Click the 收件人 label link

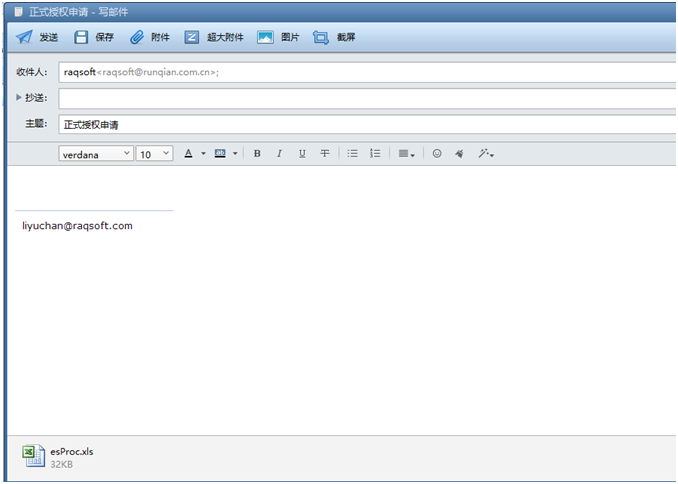(x=32, y=72)
